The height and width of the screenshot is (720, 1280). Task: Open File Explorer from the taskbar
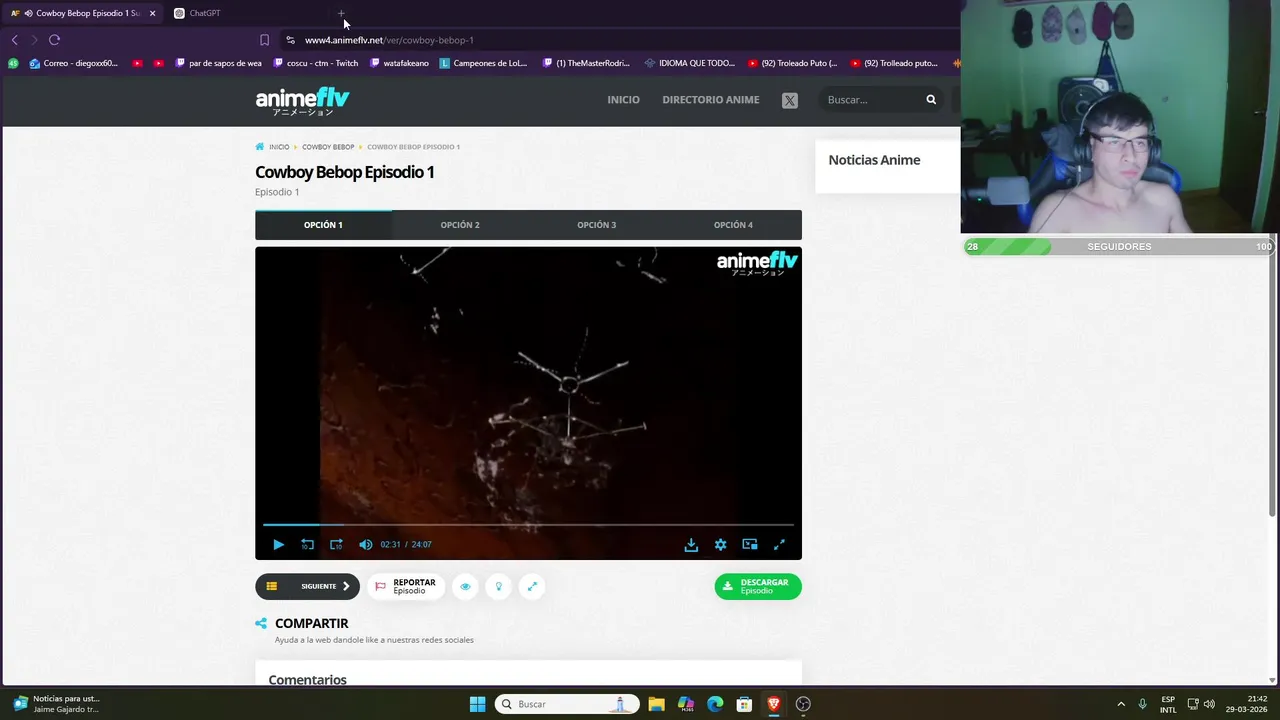(657, 704)
